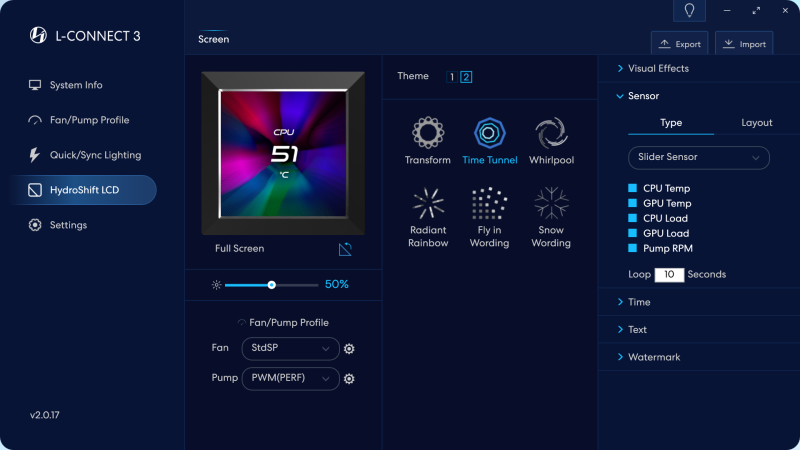The image size is (800, 450).
Task: Click the LCD screen preview thumbnail
Action: [283, 153]
